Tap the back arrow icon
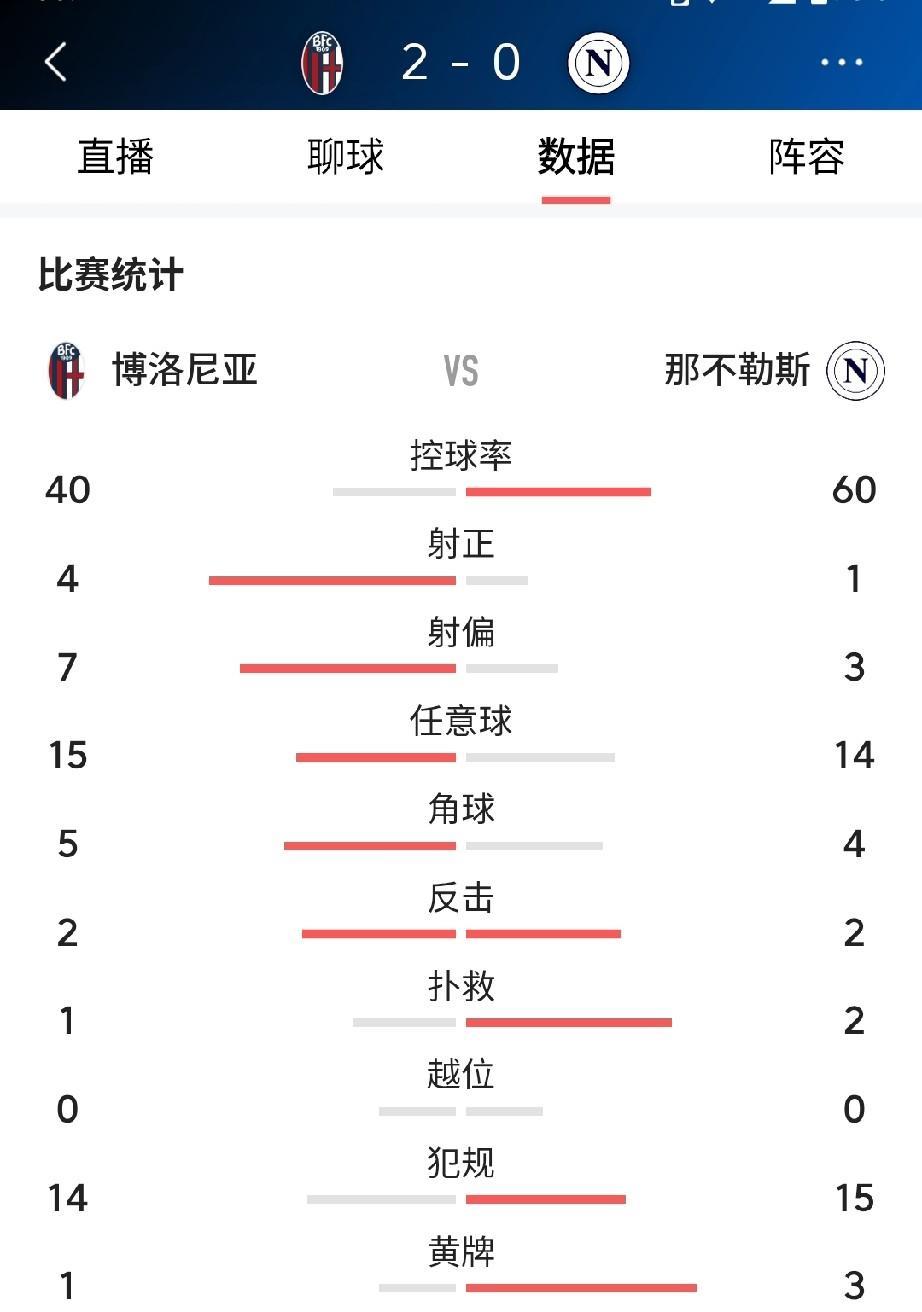 [x=56, y=62]
